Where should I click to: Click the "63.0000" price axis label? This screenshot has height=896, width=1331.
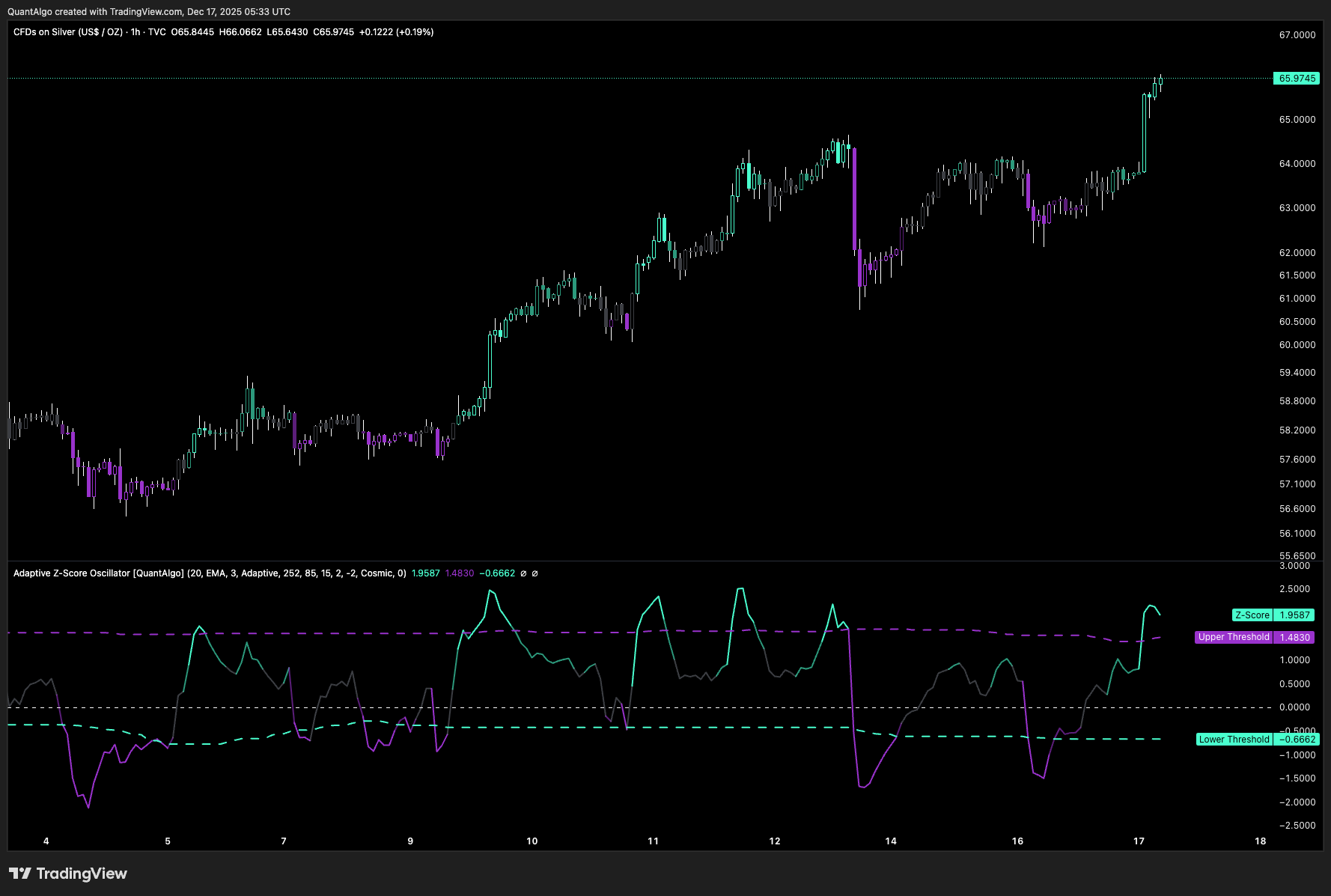pyautogui.click(x=1297, y=208)
